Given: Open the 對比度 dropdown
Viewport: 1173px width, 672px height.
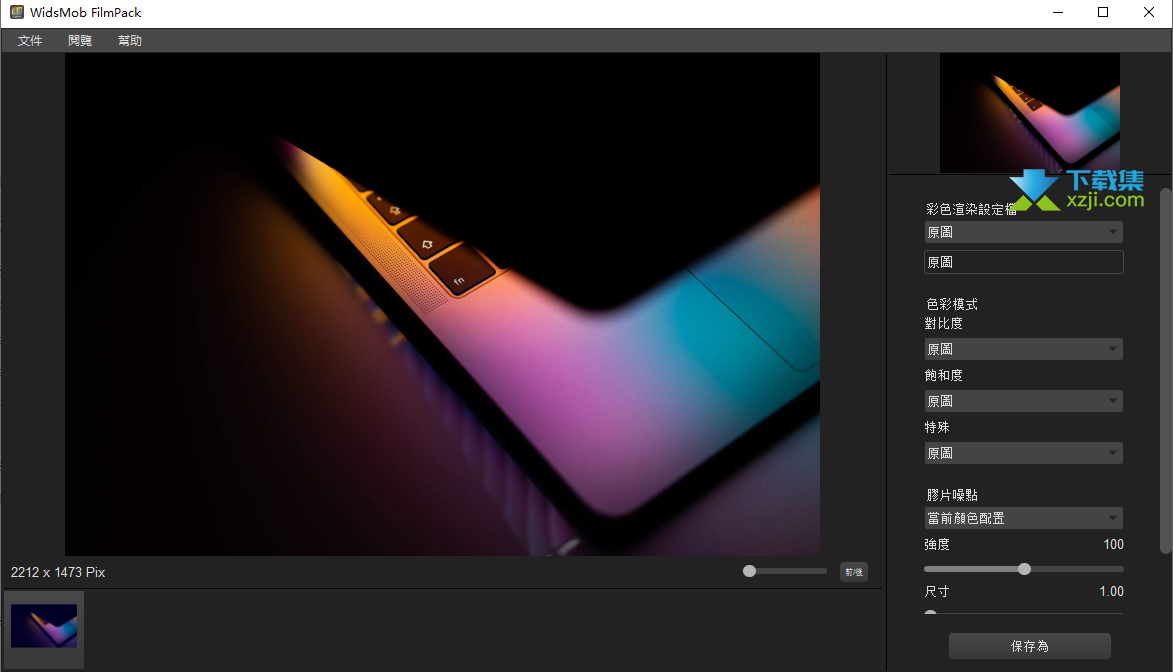Looking at the screenshot, I should click(1023, 349).
